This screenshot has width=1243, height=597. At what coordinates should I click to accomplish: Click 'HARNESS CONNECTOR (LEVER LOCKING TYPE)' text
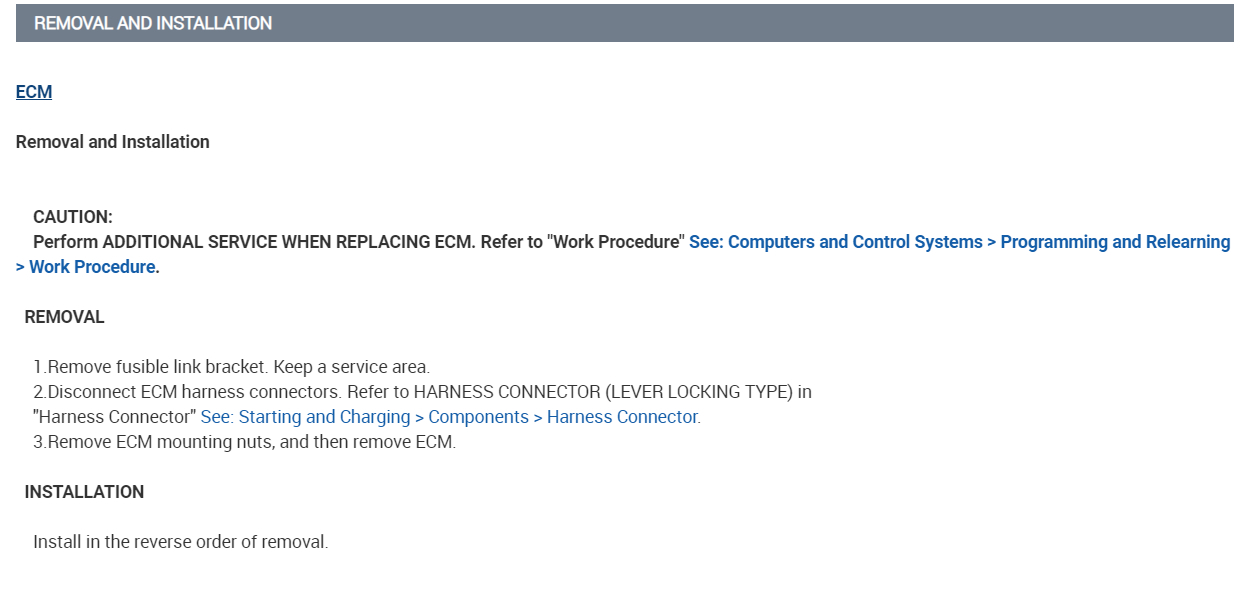[604, 392]
